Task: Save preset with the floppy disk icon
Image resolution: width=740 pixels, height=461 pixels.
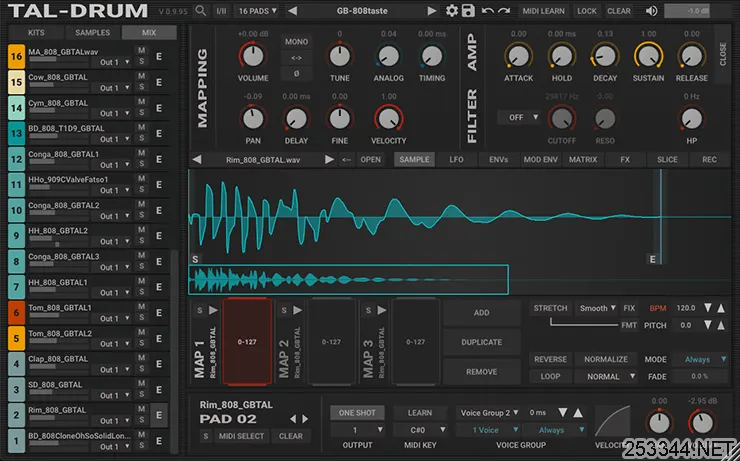Action: click(x=468, y=10)
